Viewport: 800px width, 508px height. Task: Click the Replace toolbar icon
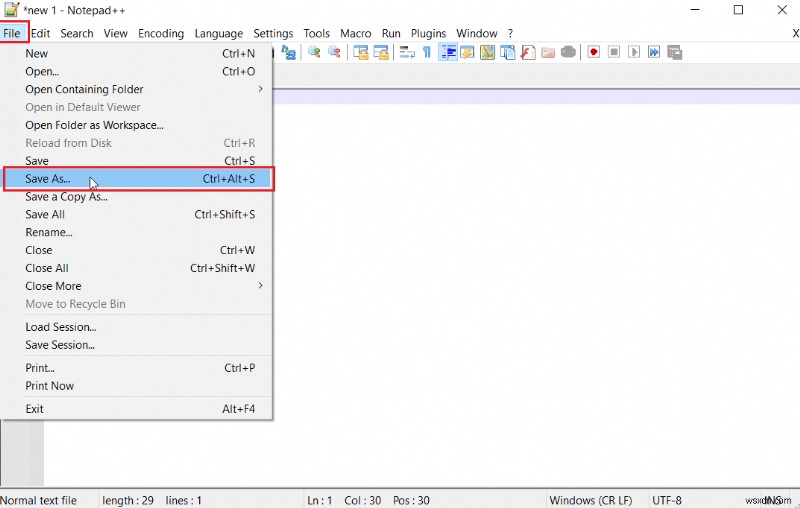[x=289, y=52]
